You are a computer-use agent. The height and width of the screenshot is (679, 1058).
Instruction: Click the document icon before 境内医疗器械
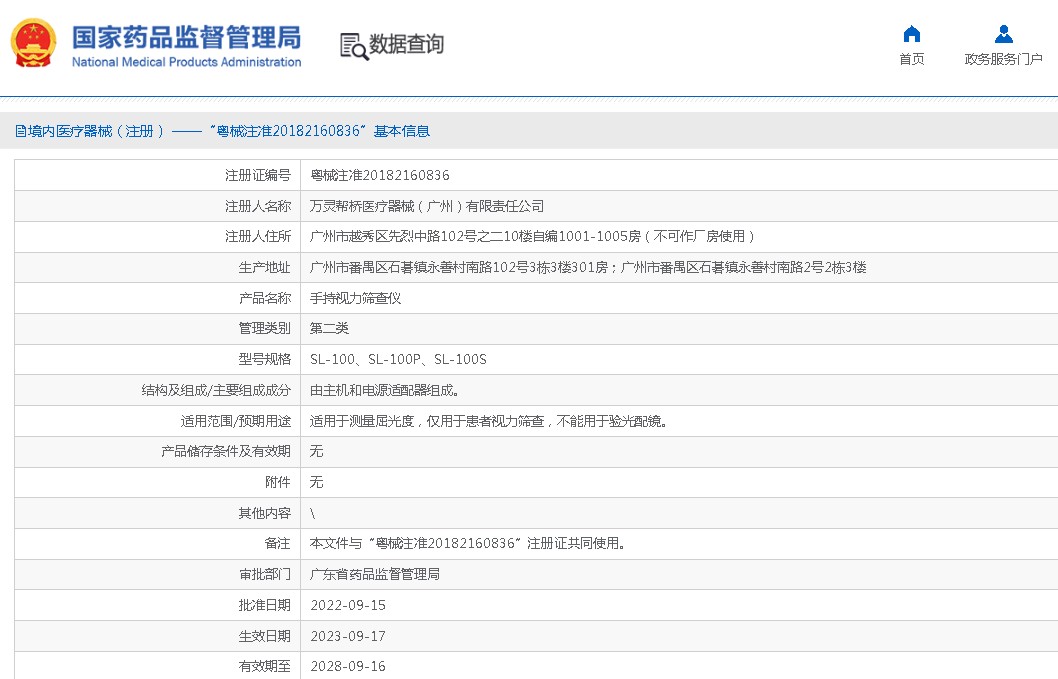(x=21, y=131)
